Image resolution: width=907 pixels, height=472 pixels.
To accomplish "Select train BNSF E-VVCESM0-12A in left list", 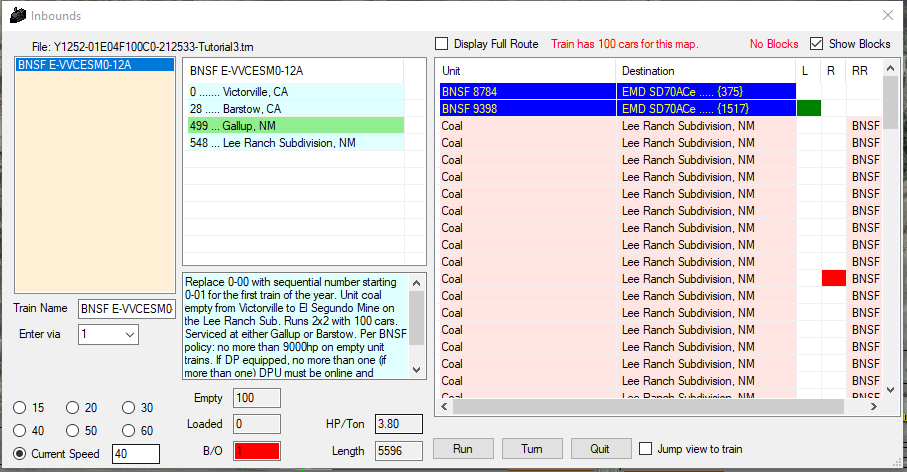I will point(95,65).
